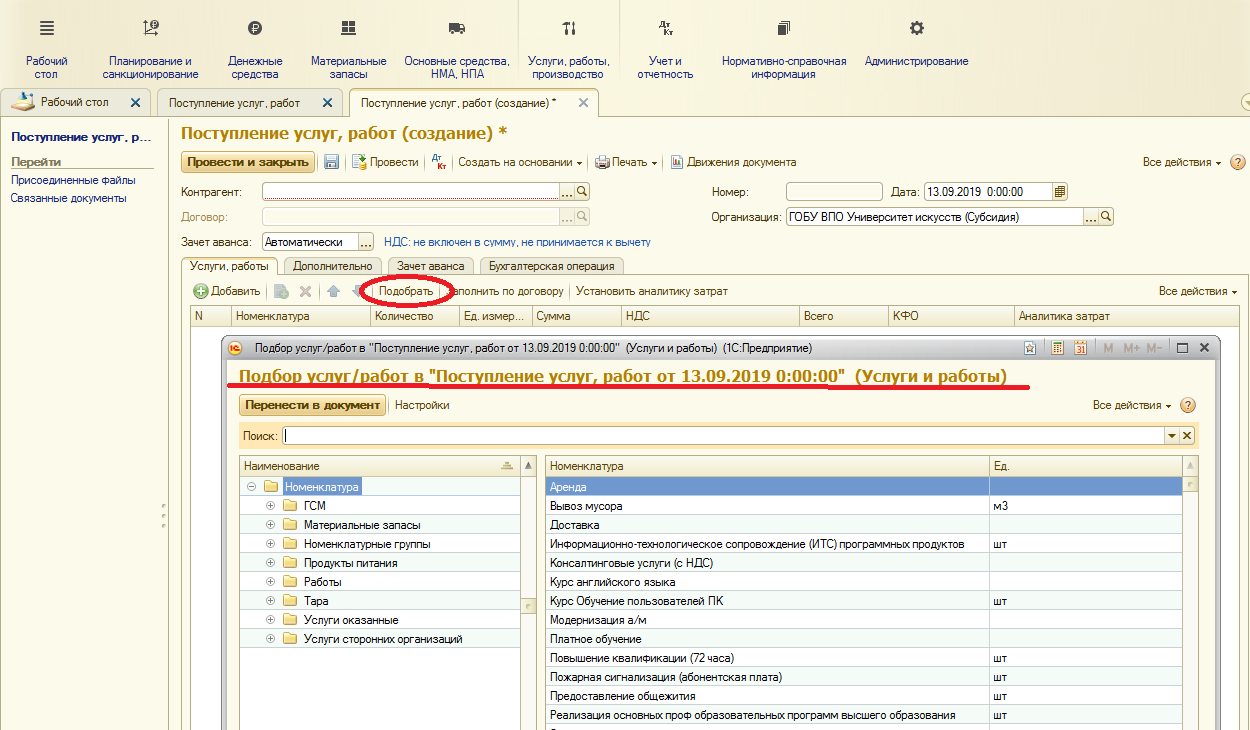The image size is (1250, 730).
Task: Switch to the Бухгалтерская операция tab
Action: tap(551, 266)
